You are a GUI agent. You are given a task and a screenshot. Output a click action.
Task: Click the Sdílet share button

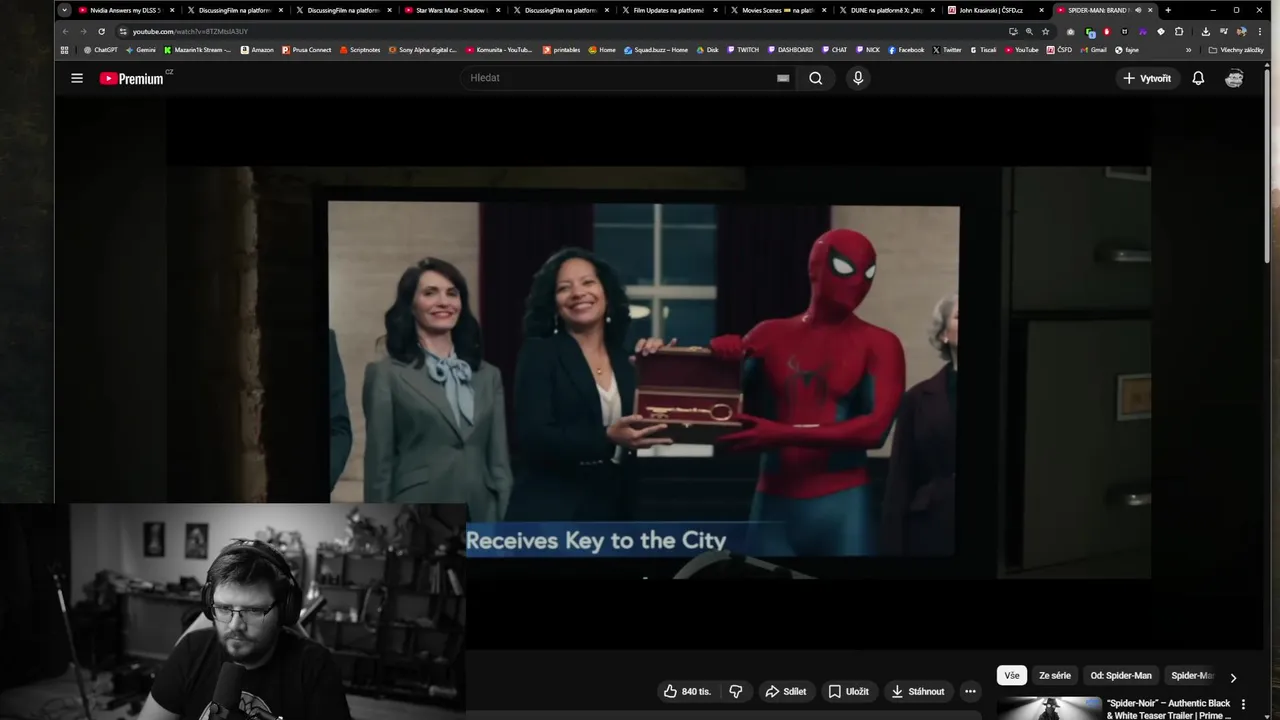786,691
